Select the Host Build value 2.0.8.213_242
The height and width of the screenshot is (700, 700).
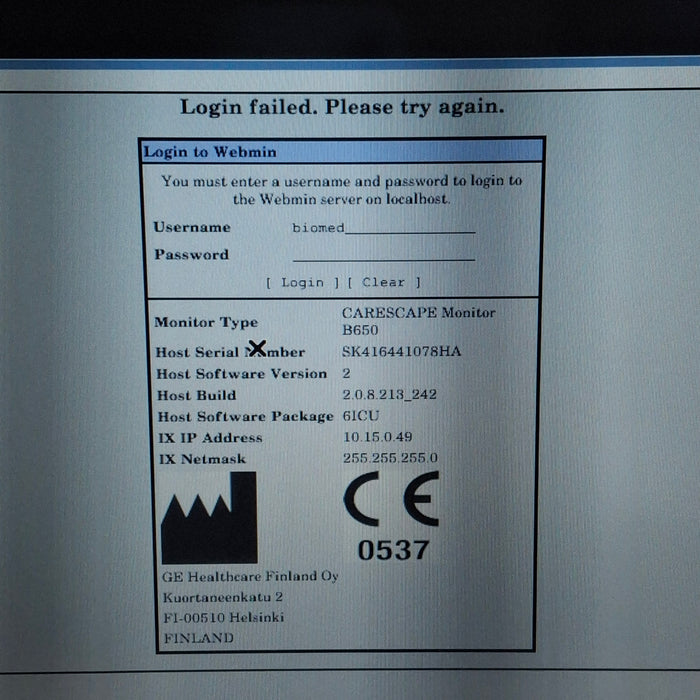tap(389, 395)
